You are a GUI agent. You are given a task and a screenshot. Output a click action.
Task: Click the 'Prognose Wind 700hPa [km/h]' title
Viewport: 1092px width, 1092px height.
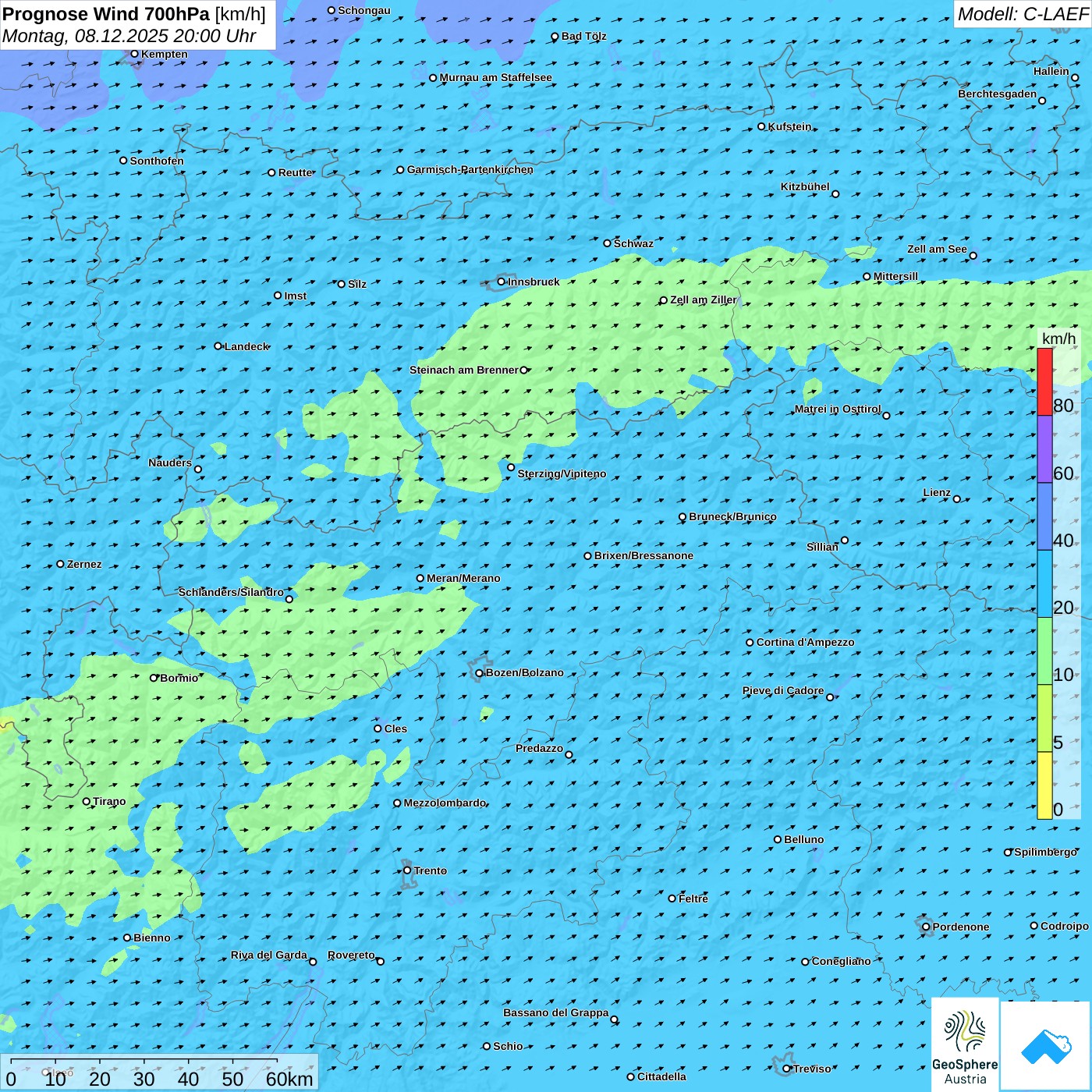tap(134, 14)
